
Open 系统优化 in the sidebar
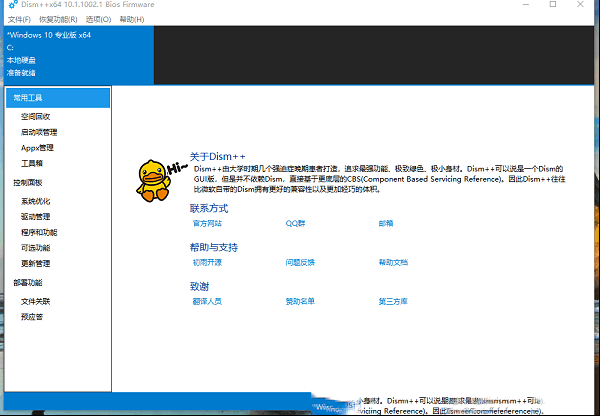[x=36, y=201]
